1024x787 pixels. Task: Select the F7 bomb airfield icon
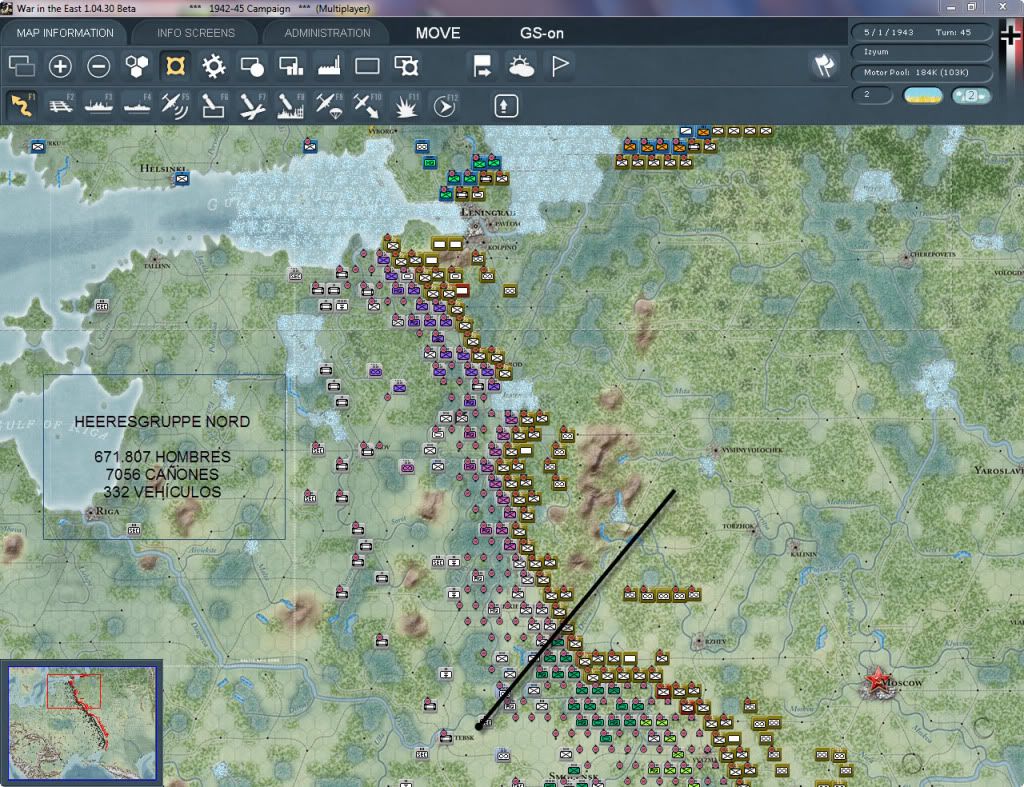pos(252,105)
